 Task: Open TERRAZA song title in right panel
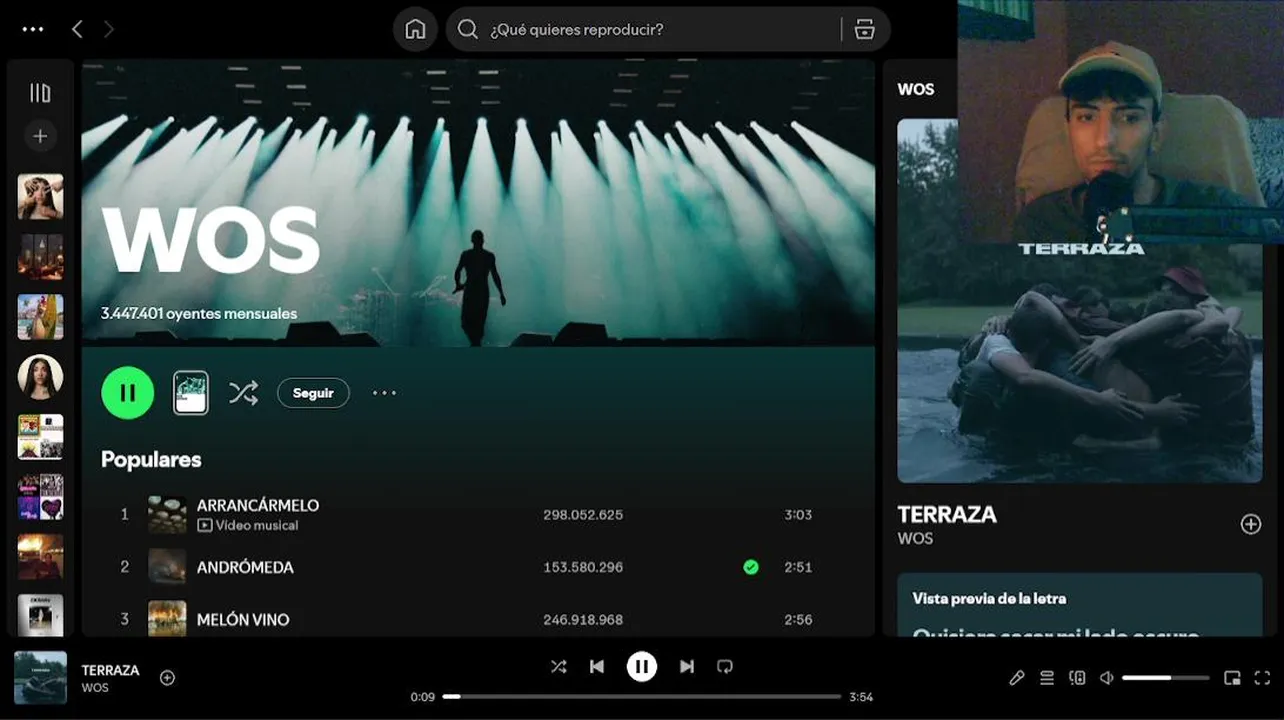[947, 514]
